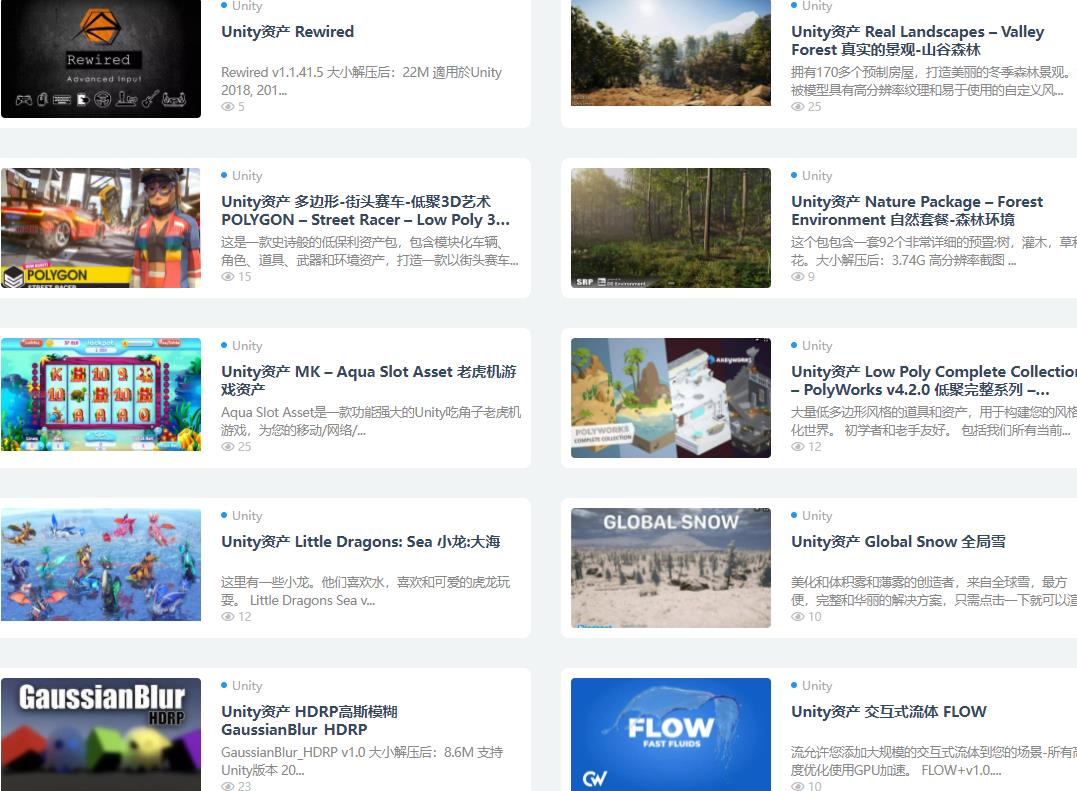Click 'GaussianBlur_HDRP v1.0' description text

(x=362, y=761)
